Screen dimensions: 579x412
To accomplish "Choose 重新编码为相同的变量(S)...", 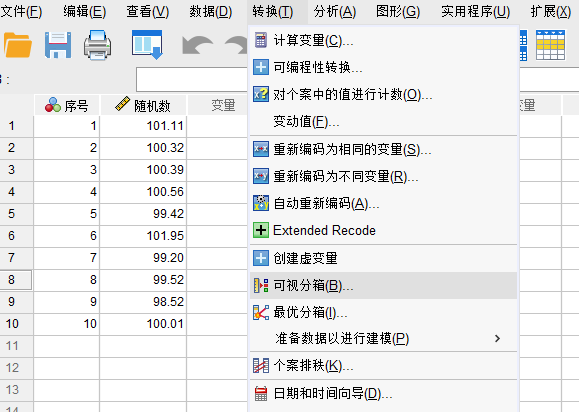I will click(x=383, y=149).
